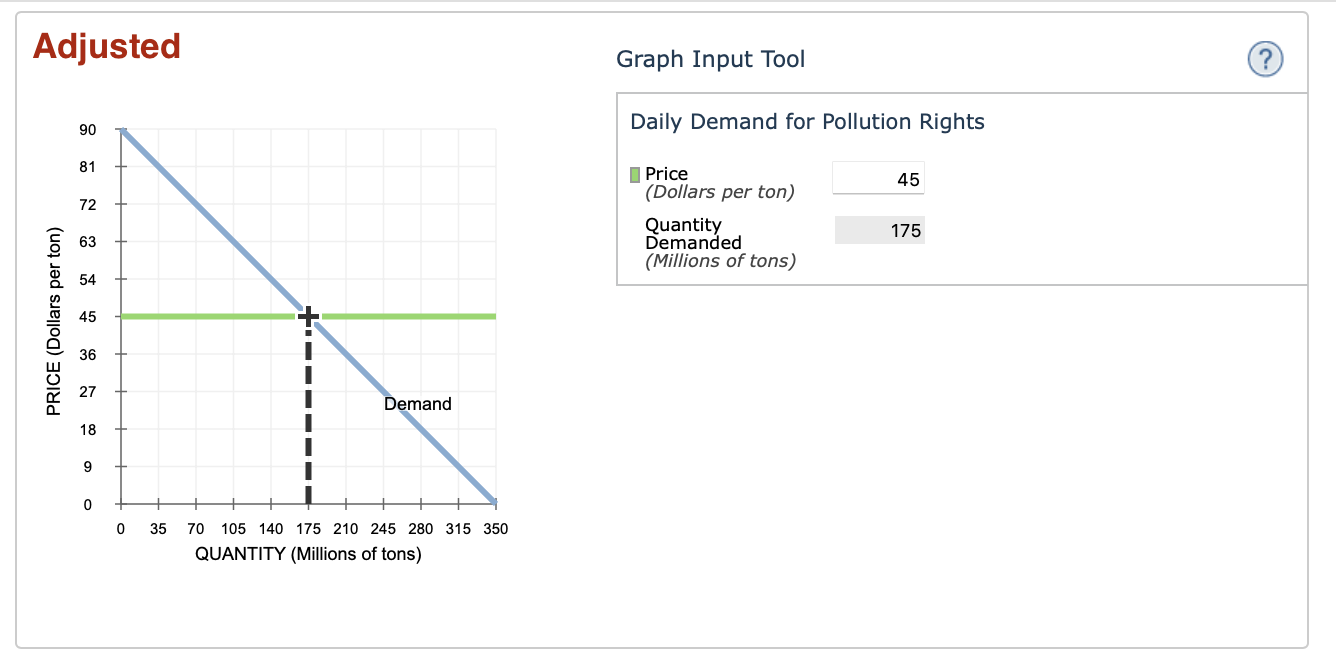
Task: Click the Adjusted heading
Action: (106, 46)
